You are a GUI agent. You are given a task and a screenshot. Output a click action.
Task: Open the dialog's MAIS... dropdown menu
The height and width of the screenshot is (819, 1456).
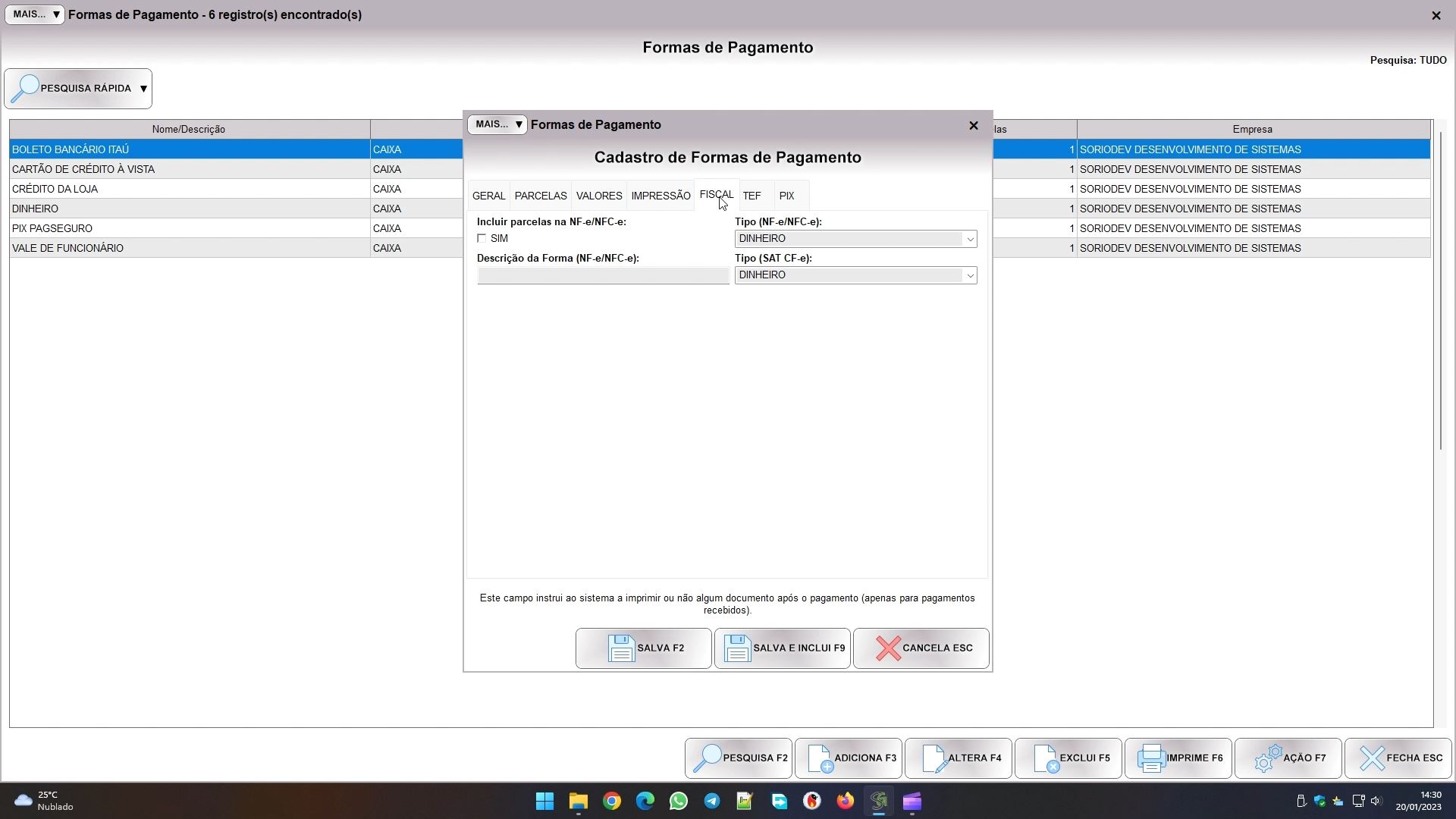pos(497,124)
